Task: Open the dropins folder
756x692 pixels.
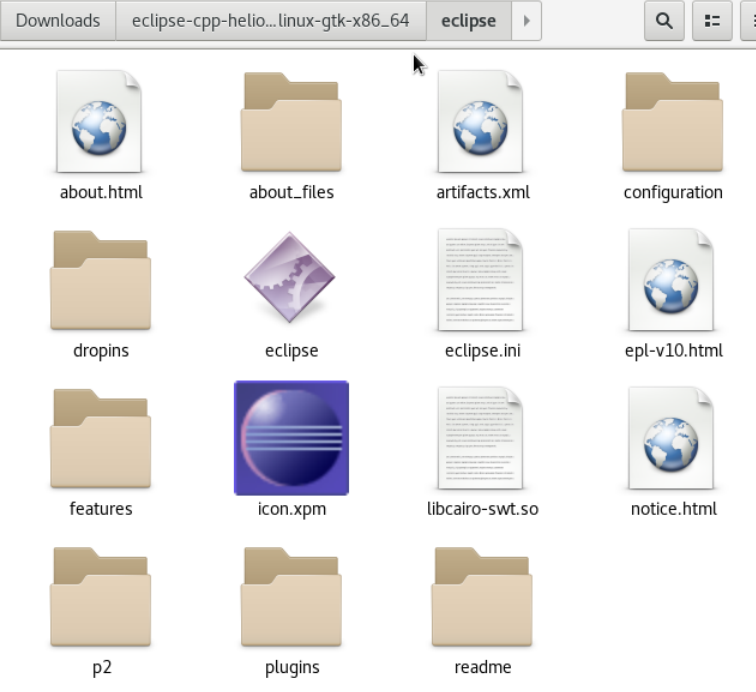Action: pyautogui.click(x=100, y=280)
